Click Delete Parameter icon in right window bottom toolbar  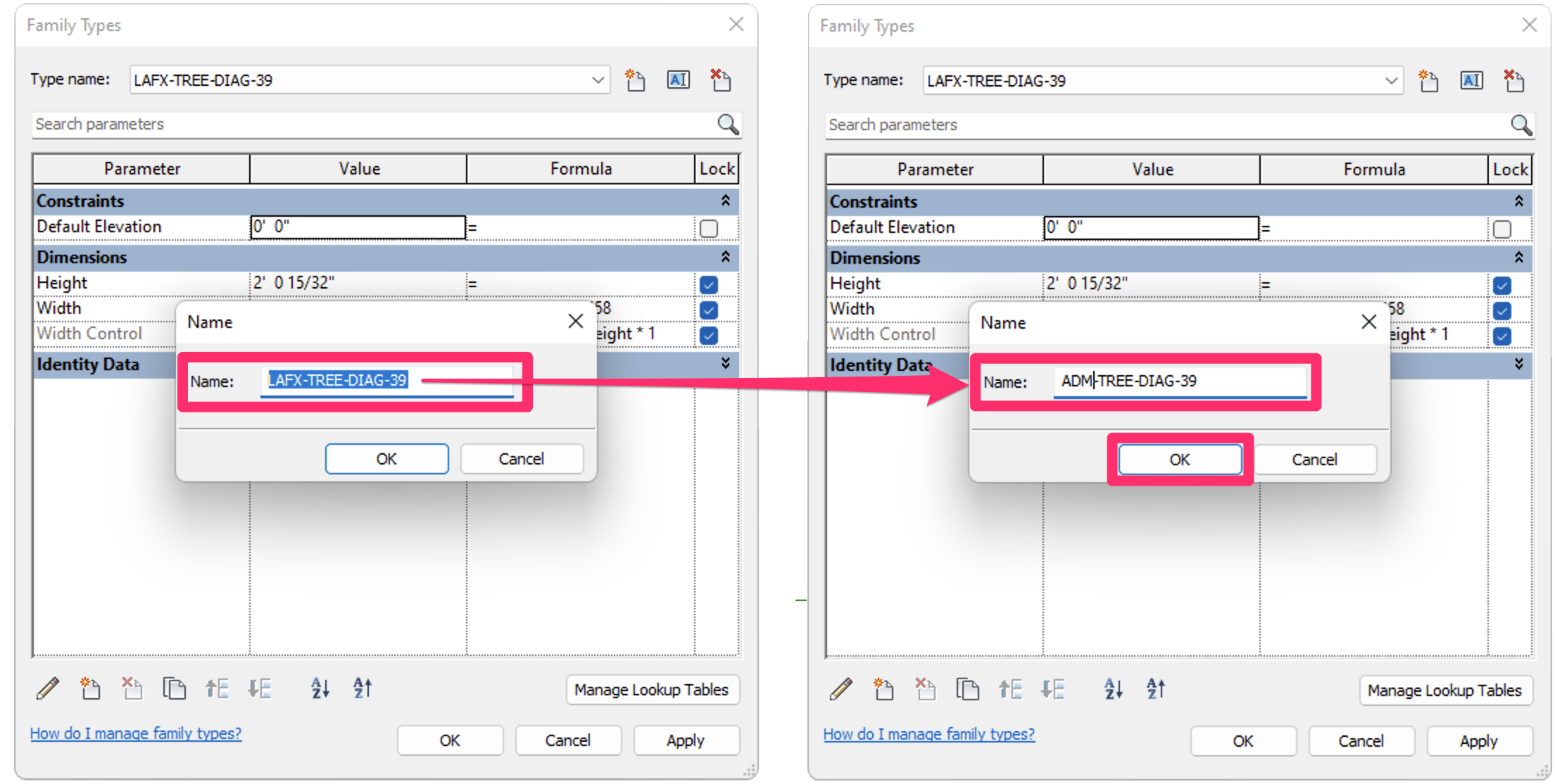(x=925, y=689)
